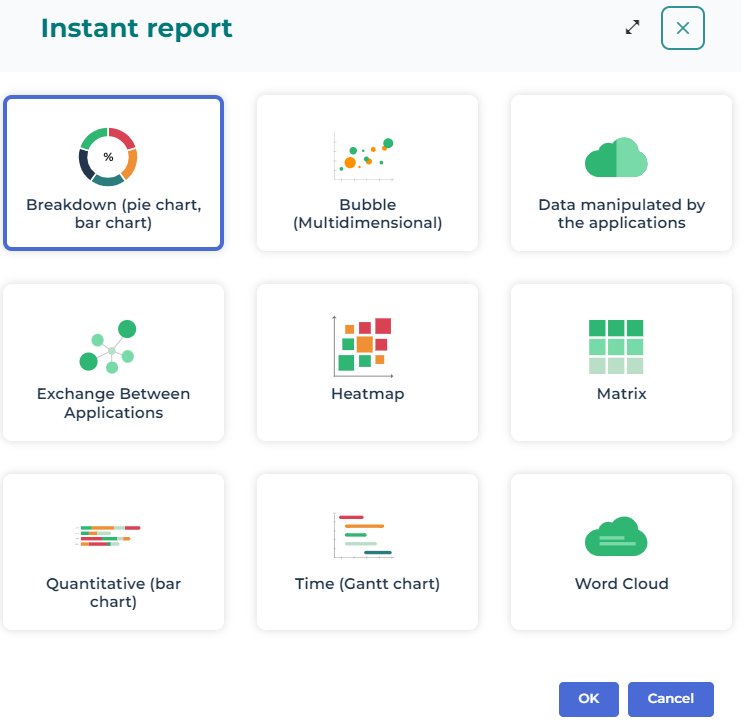Close the Instant report dialog
Viewport: 741px width, 723px height.
683,28
